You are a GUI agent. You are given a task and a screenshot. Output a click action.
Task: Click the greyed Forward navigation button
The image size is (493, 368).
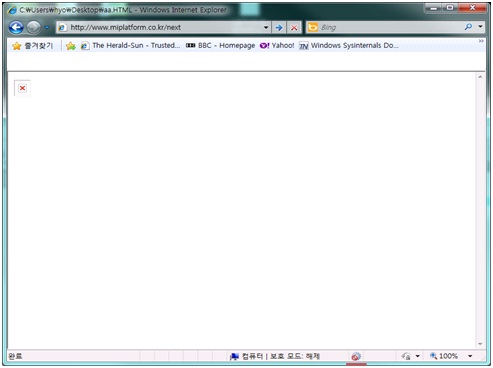[34, 27]
